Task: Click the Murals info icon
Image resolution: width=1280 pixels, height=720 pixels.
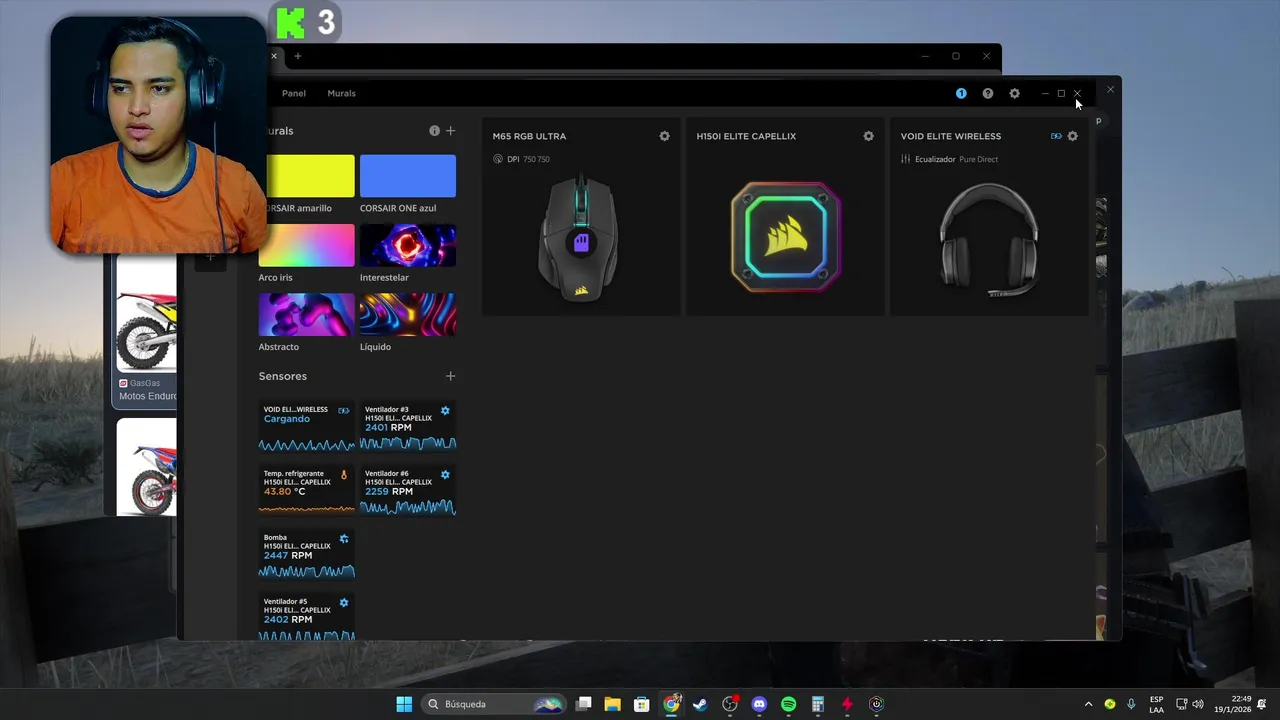Action: 434,131
